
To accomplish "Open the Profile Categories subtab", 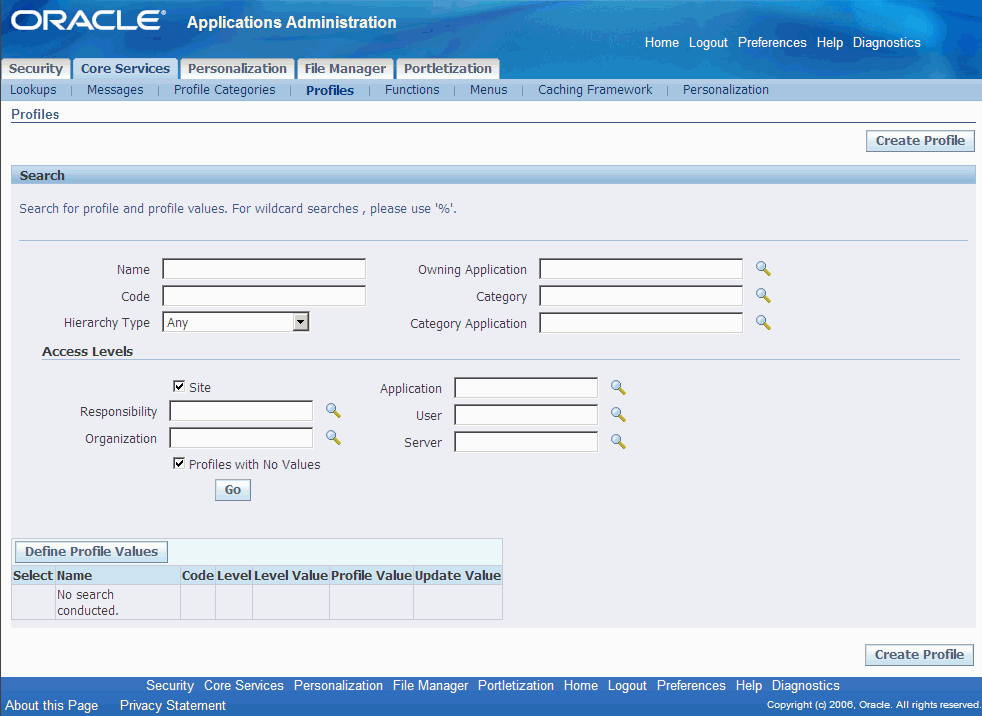I will click(225, 90).
